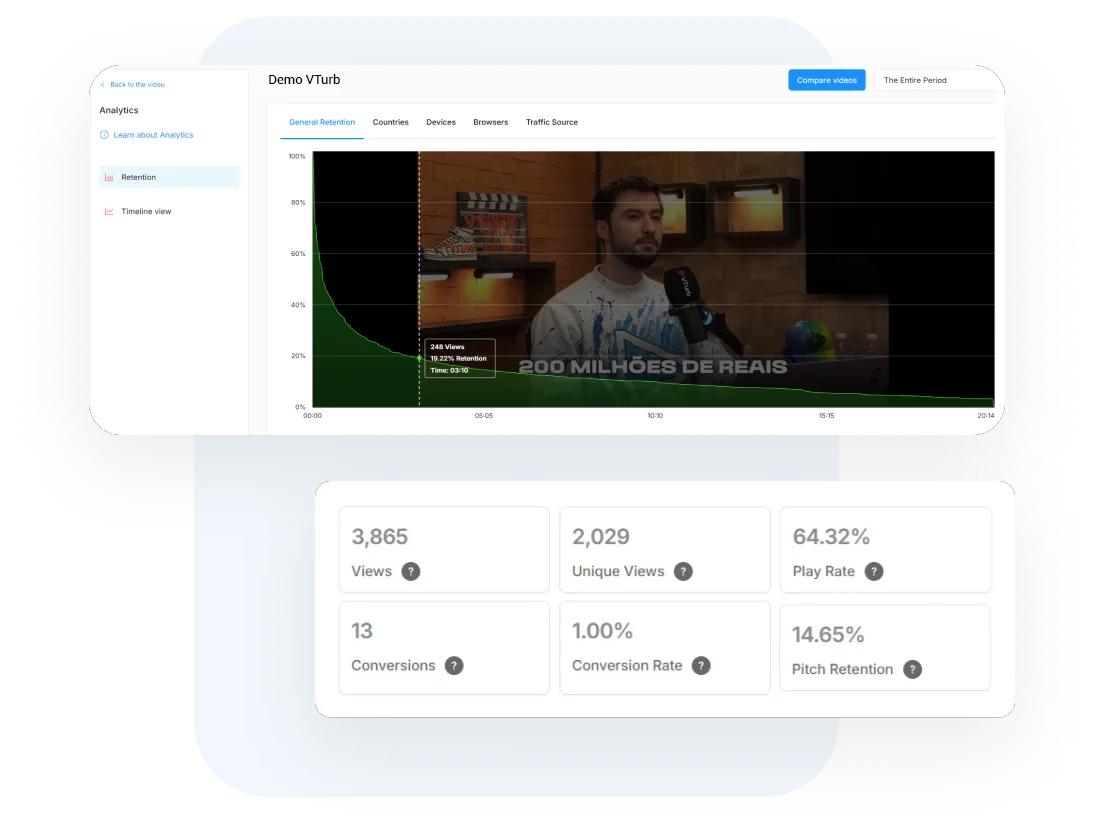Select the Browsers tab
The height and width of the screenshot is (837, 1102).
click(x=490, y=123)
